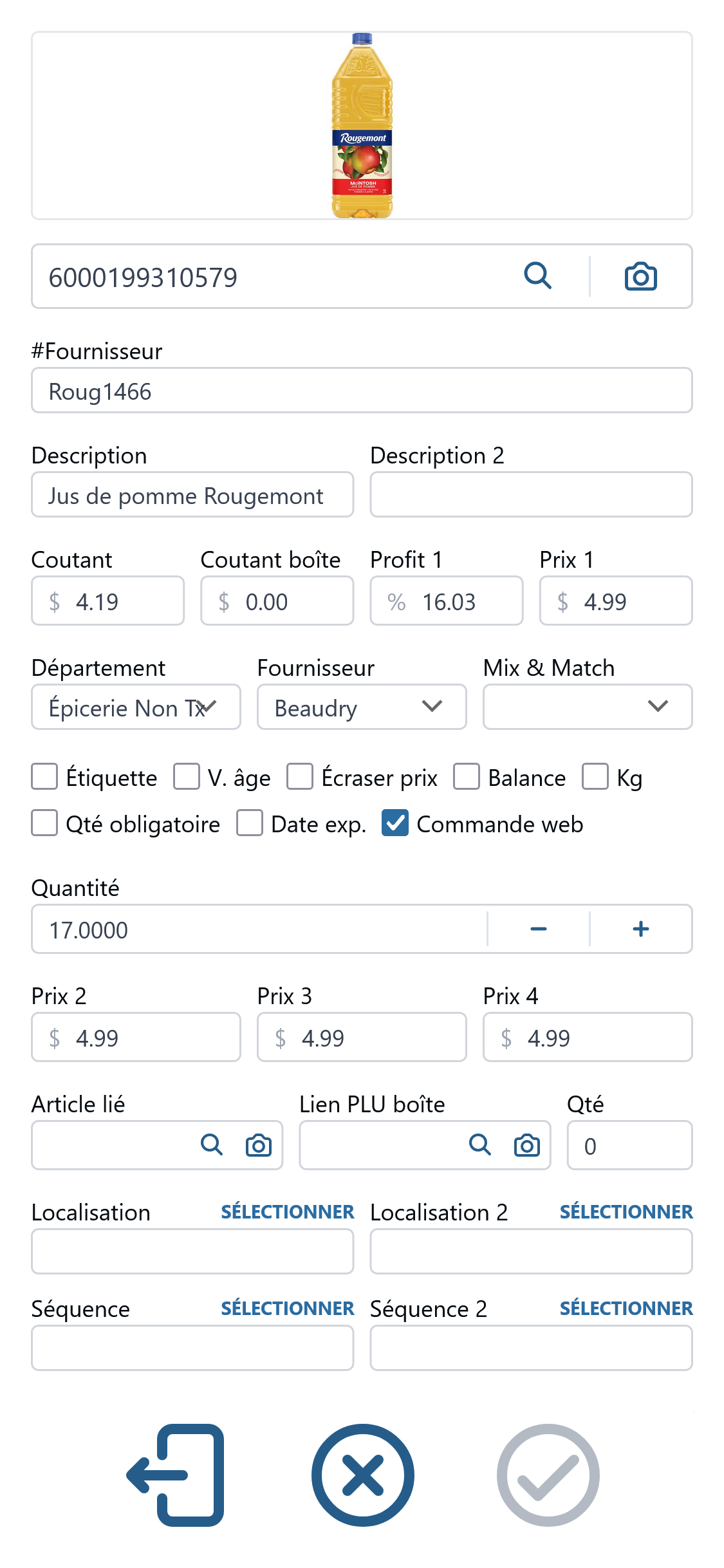Click the Prix 1 input field
The height and width of the screenshot is (1568, 724).
click(616, 601)
